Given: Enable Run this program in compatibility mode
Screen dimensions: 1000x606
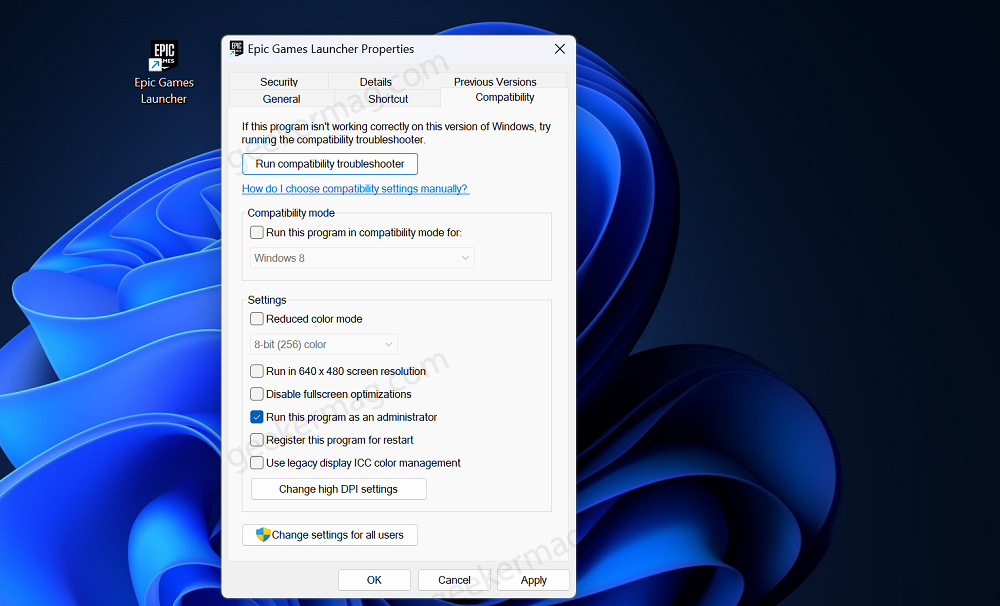Looking at the screenshot, I should (x=257, y=233).
